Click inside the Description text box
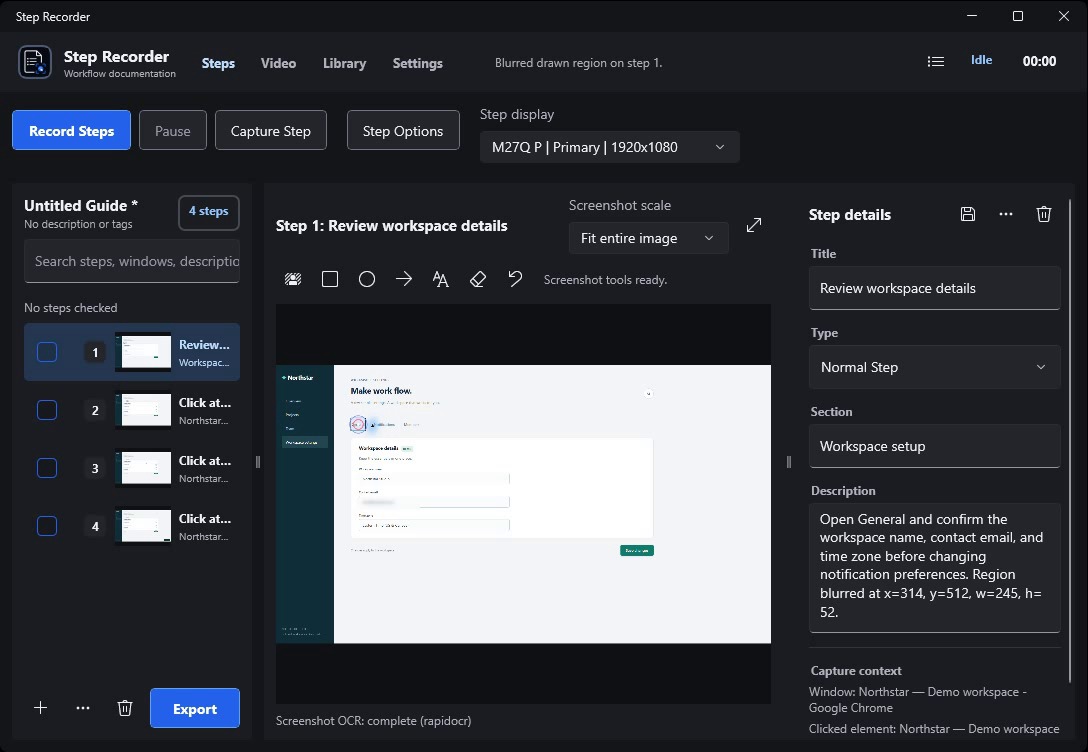This screenshot has height=752, width=1088. (x=934, y=567)
